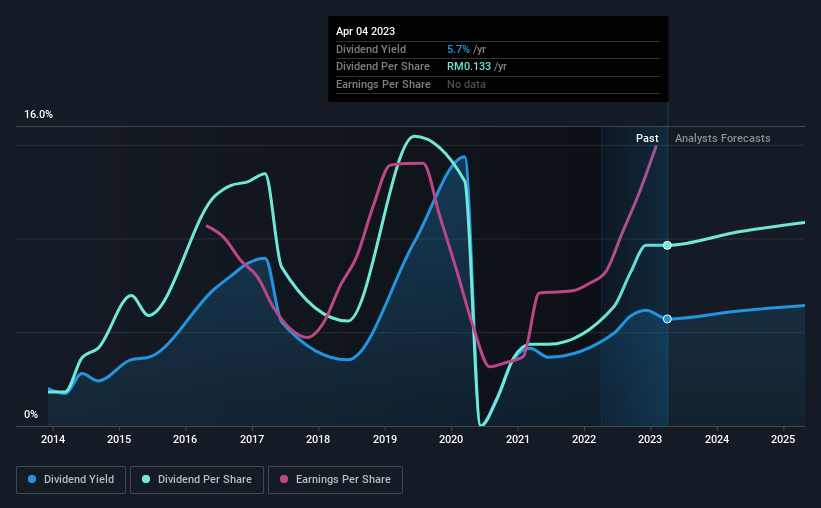Click the 'Analysts Forecasts' label
Screen dimensions: 821x508
pyautogui.click(x=723, y=138)
